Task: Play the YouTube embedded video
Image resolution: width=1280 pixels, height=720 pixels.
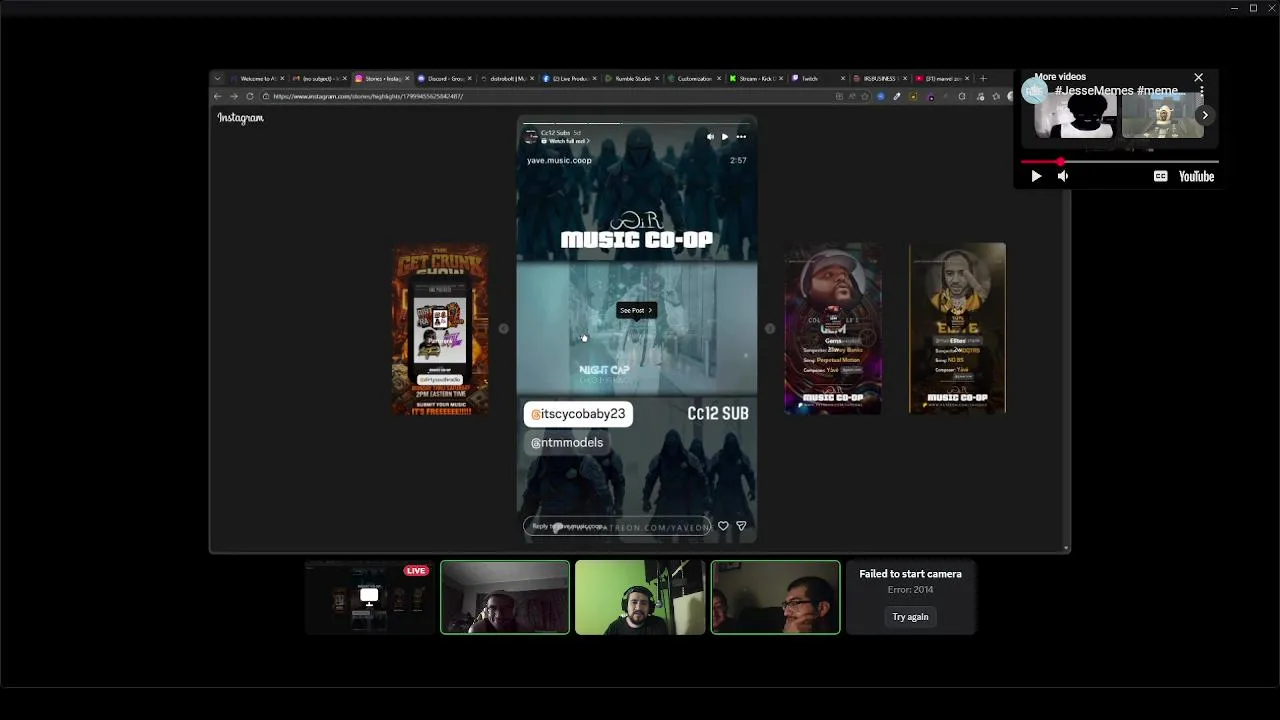Action: 1036,176
